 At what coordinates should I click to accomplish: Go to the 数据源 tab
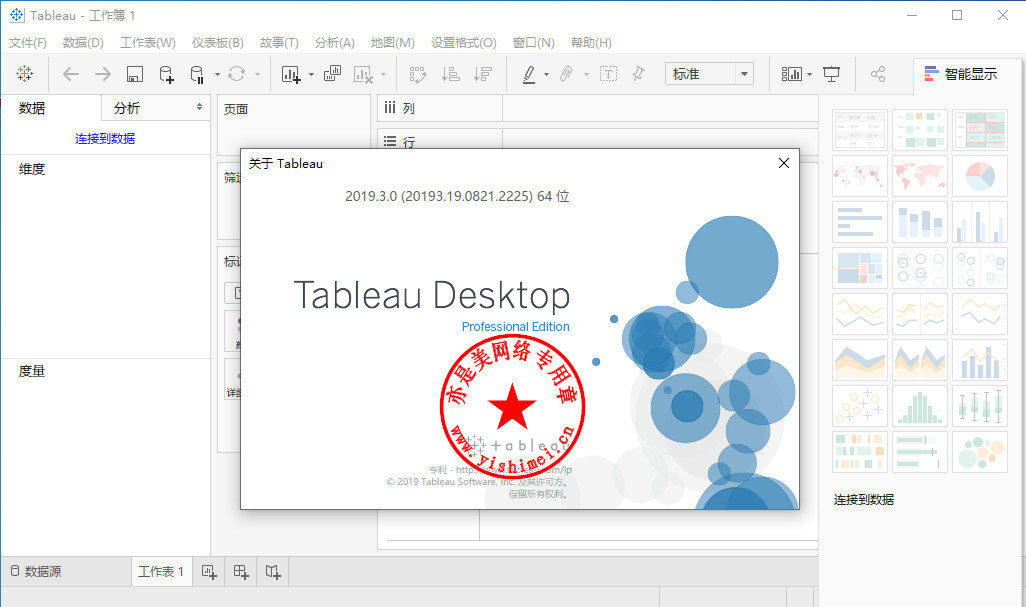[x=36, y=572]
